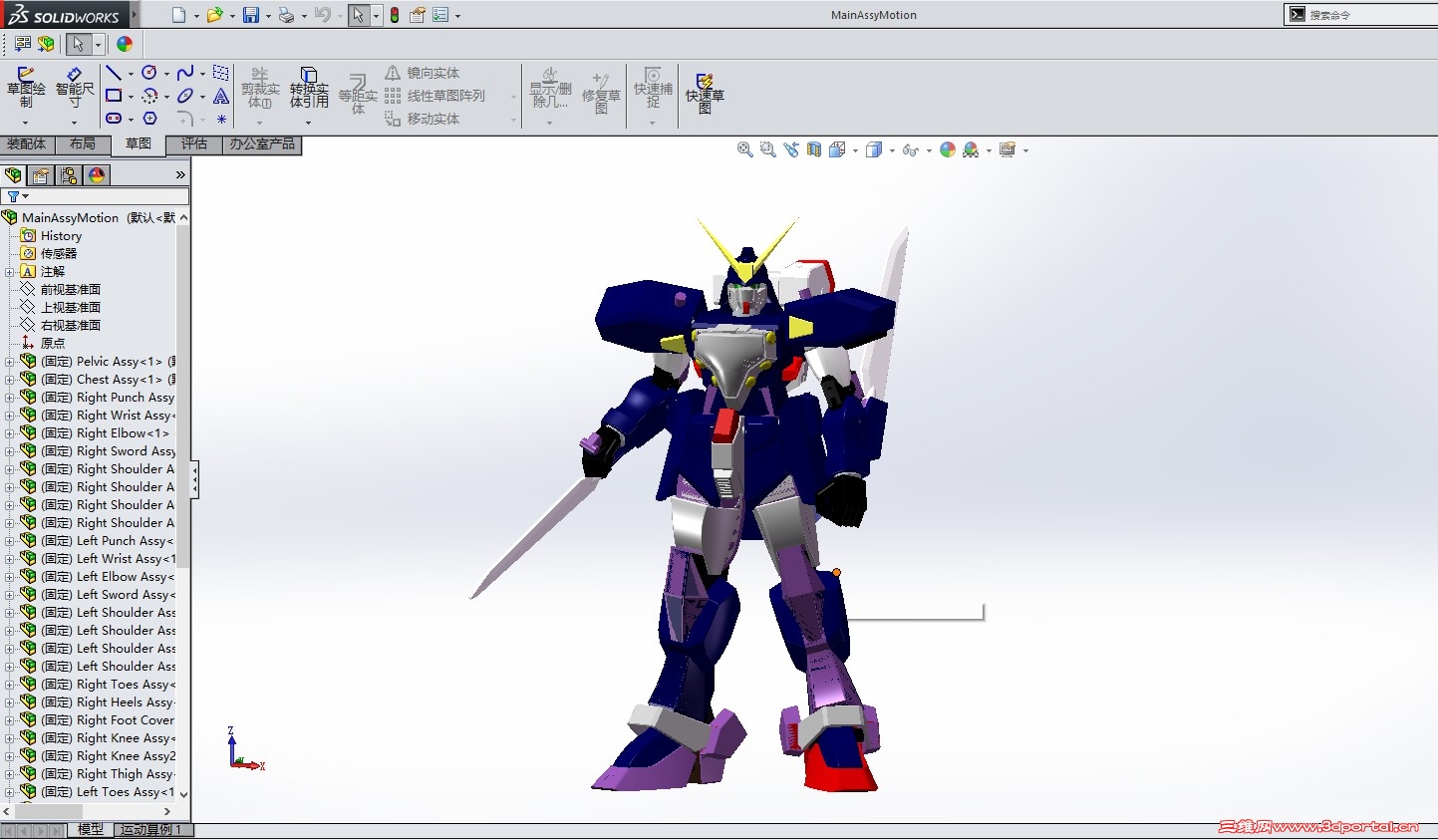
Task: Select History in the feature tree
Action: point(61,236)
